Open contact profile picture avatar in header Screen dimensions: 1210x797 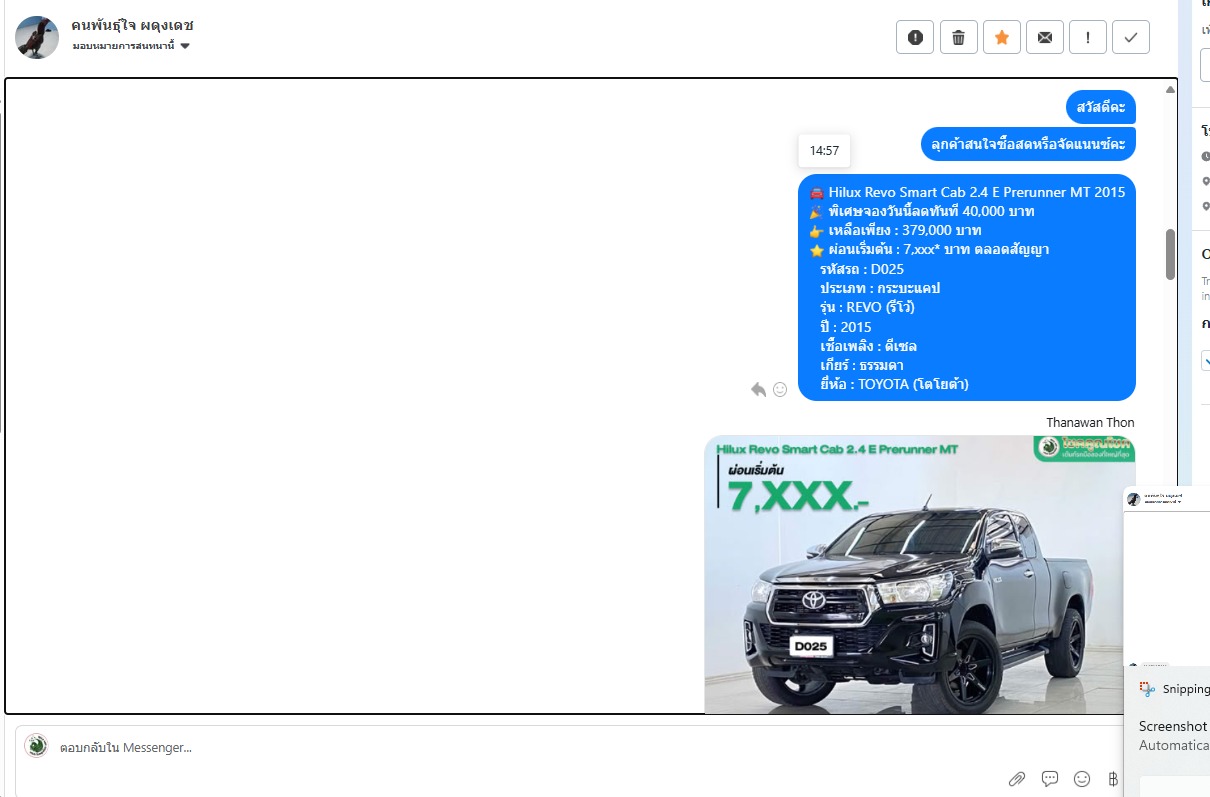(x=37, y=37)
